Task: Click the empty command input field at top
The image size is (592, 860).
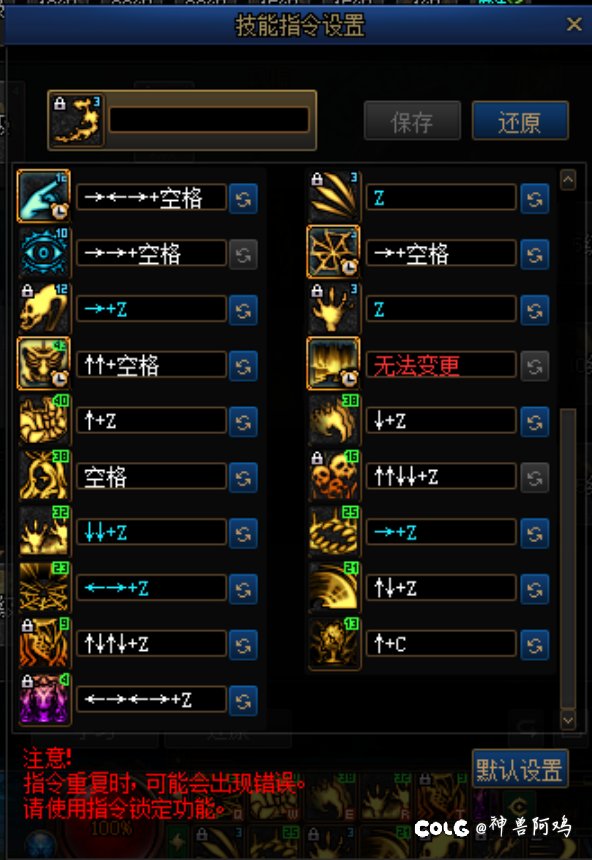Action: tap(208, 120)
